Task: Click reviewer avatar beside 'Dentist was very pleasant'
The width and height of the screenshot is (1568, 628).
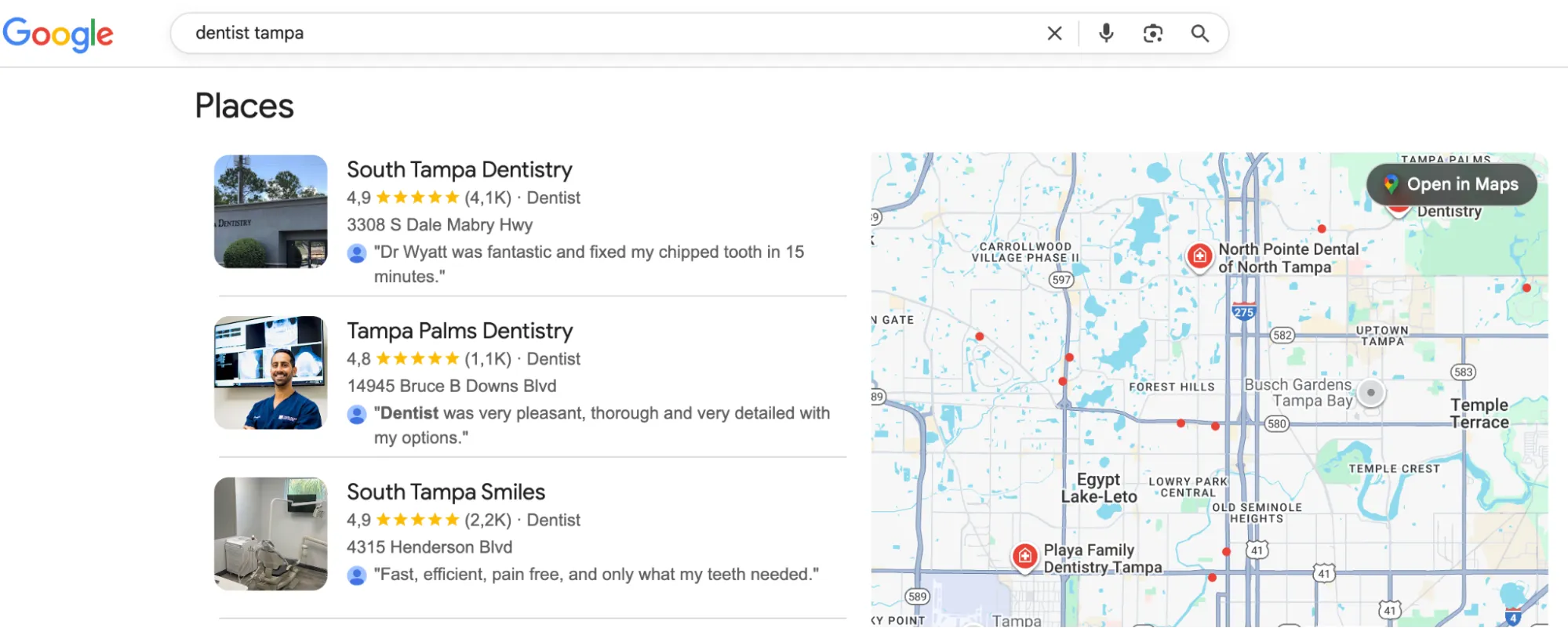Action: tap(356, 414)
